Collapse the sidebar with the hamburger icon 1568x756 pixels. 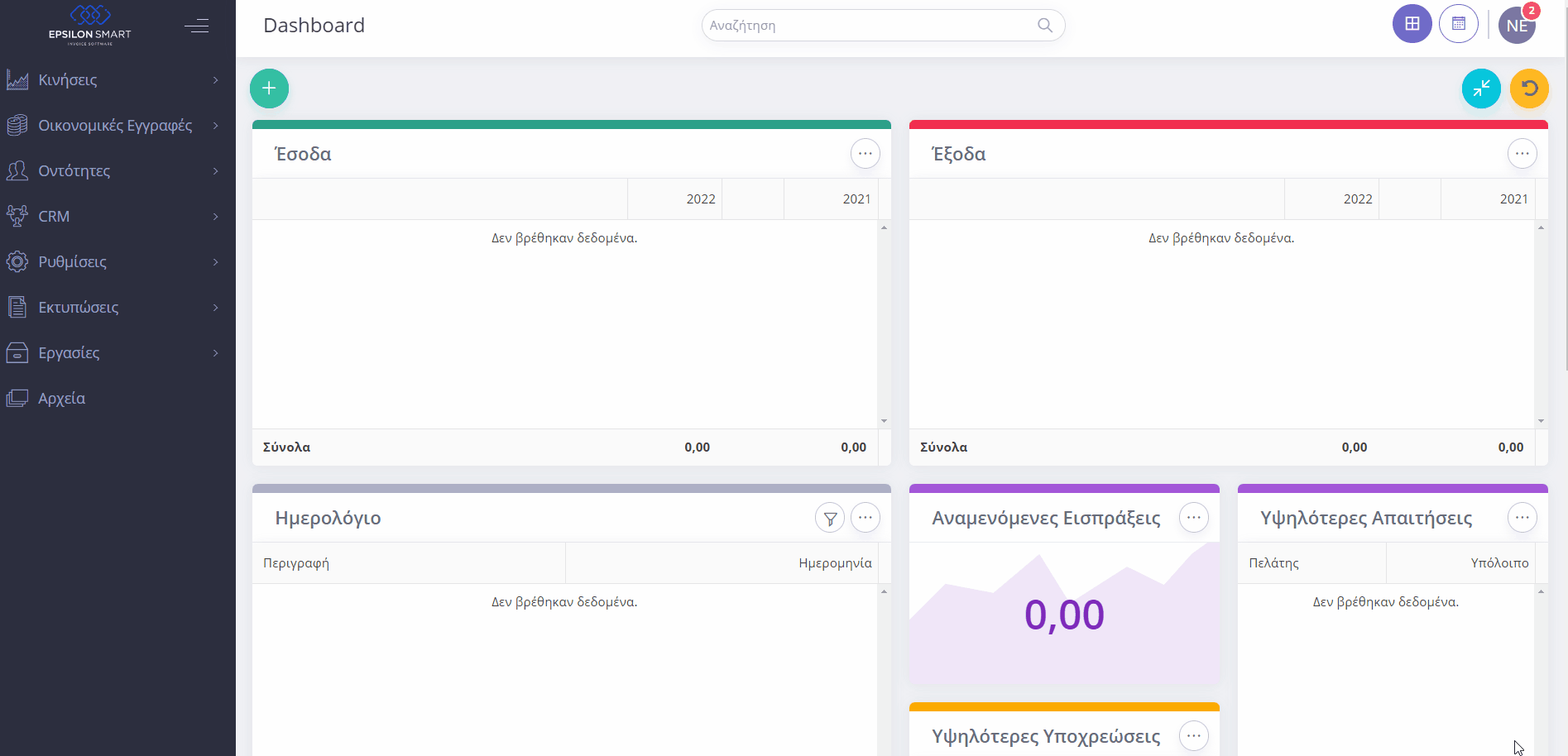196,26
